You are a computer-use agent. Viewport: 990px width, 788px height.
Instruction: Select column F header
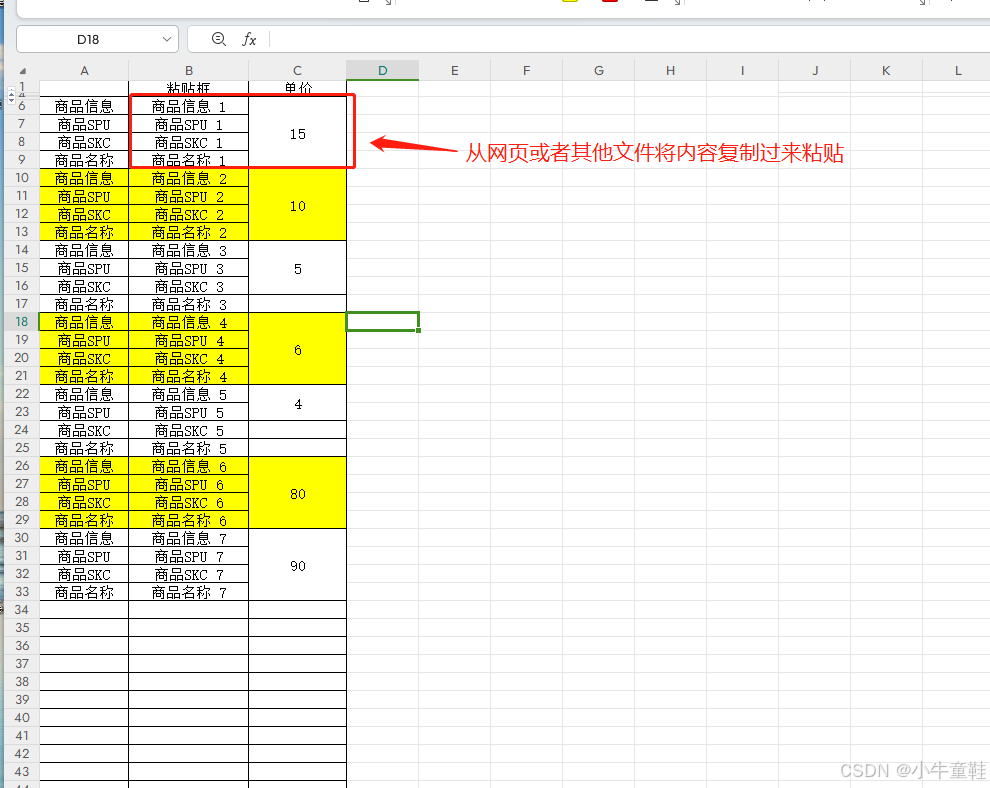[527, 71]
